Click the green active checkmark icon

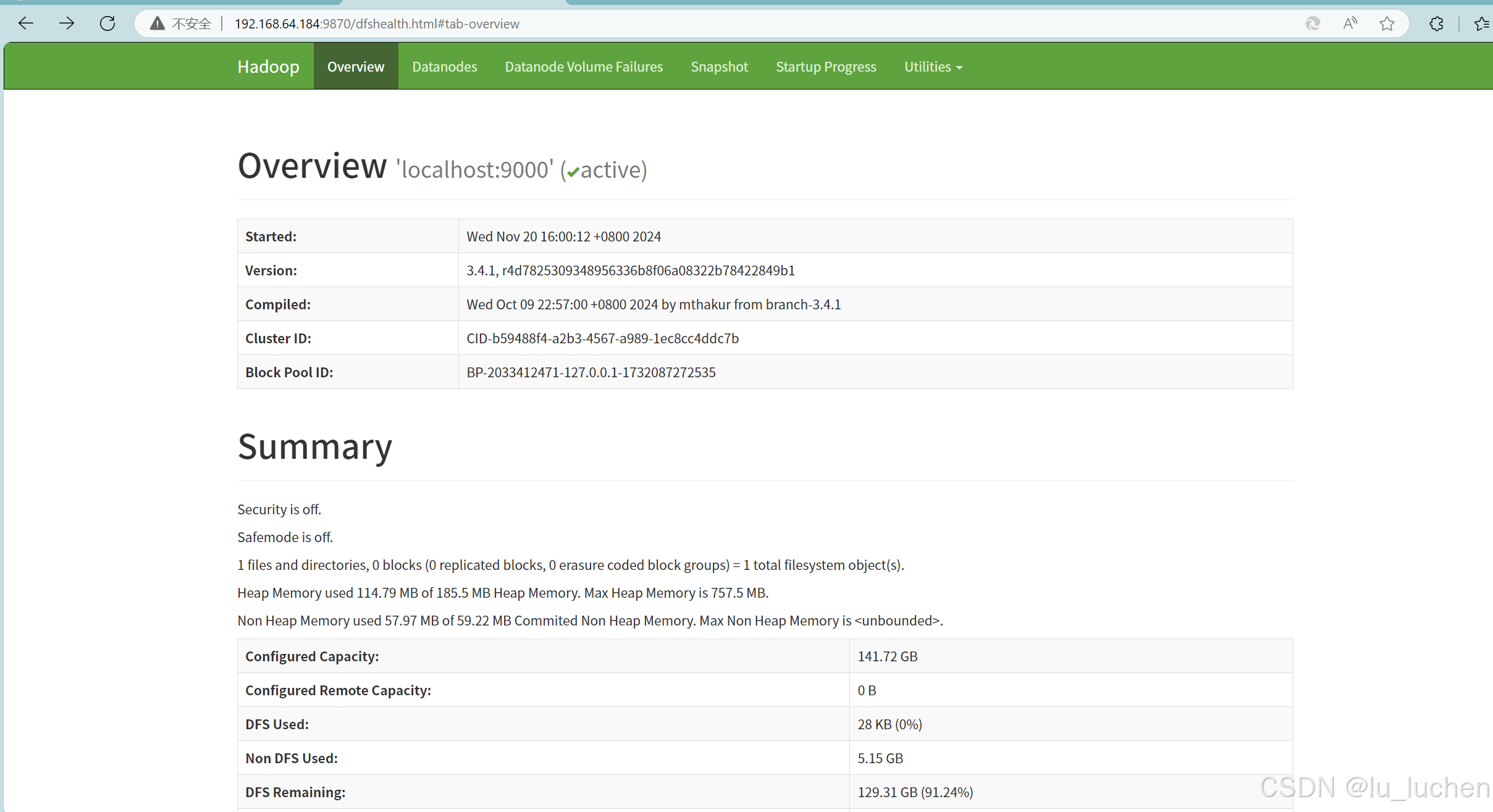(573, 172)
